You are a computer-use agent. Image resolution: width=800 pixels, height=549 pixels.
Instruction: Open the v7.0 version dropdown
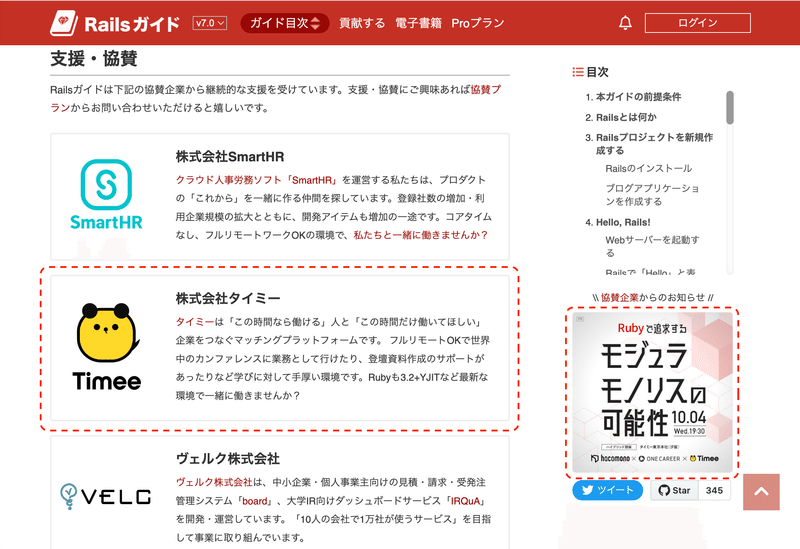tap(210, 23)
